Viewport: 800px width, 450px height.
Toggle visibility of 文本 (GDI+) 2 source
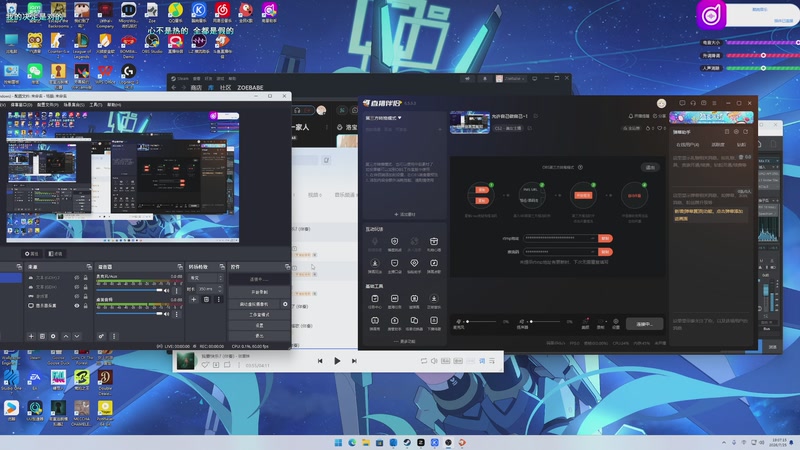click(77, 278)
